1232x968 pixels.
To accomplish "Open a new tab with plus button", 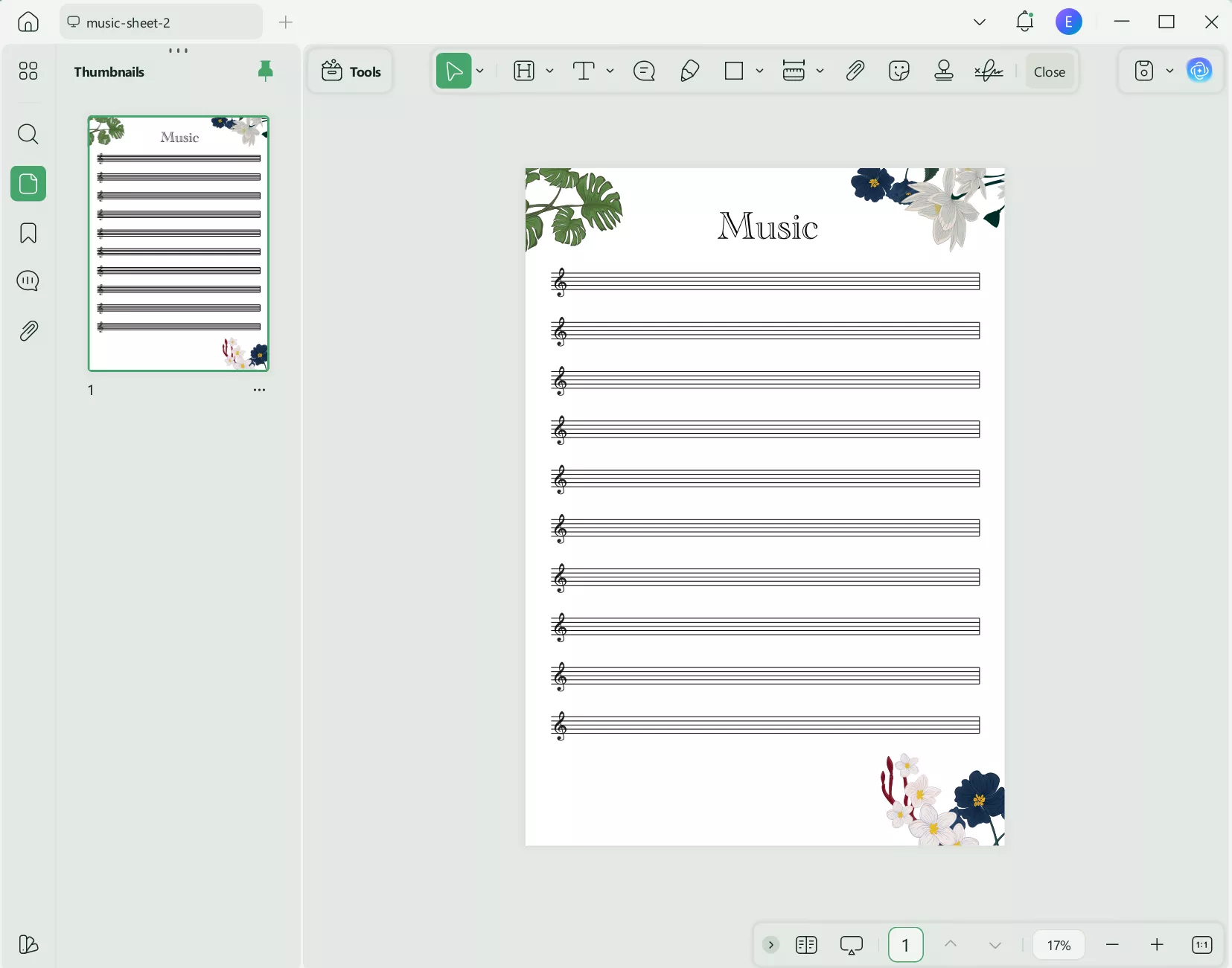I will (286, 22).
